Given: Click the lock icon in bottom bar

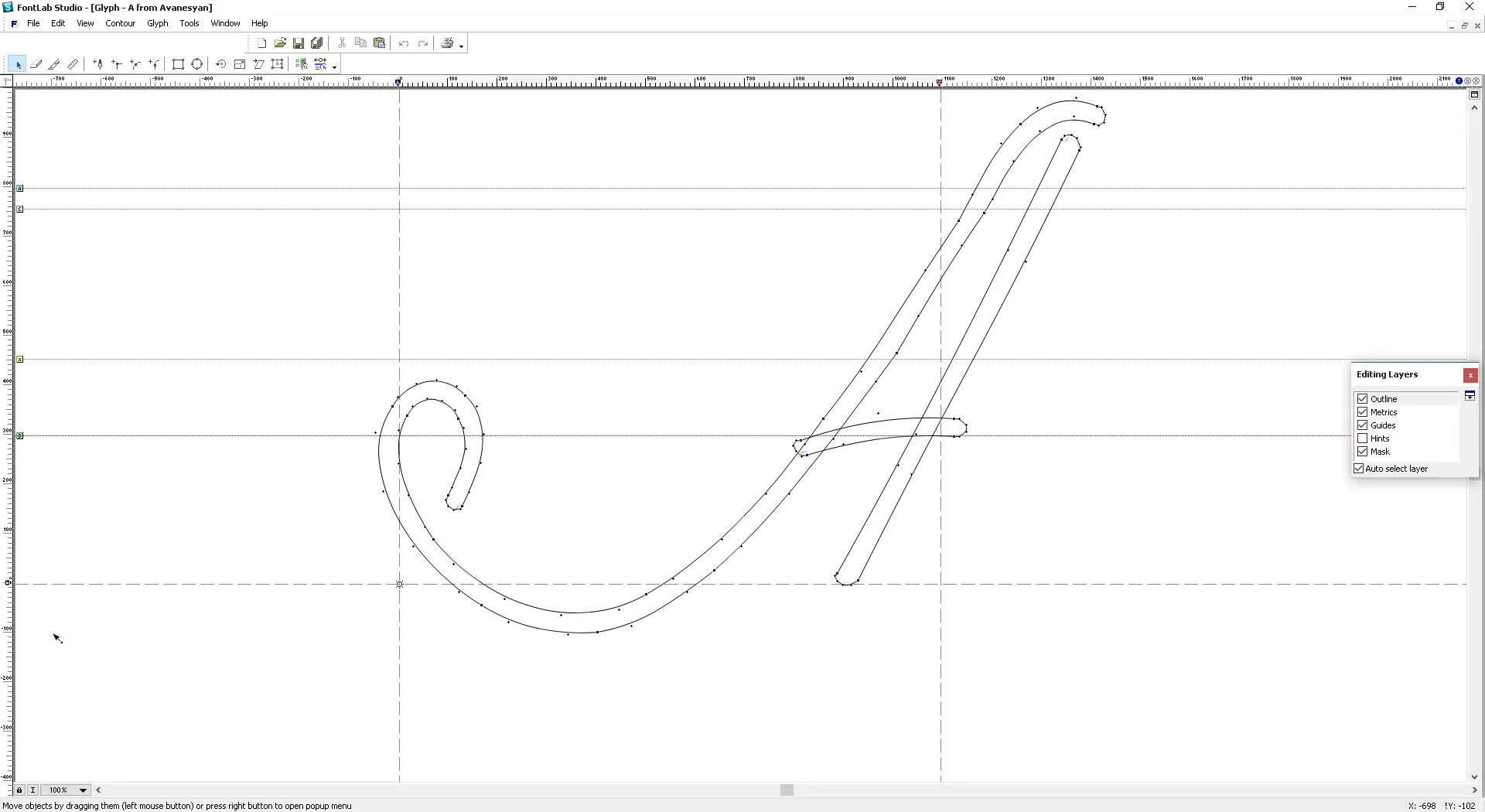Looking at the screenshot, I should pyautogui.click(x=19, y=790).
